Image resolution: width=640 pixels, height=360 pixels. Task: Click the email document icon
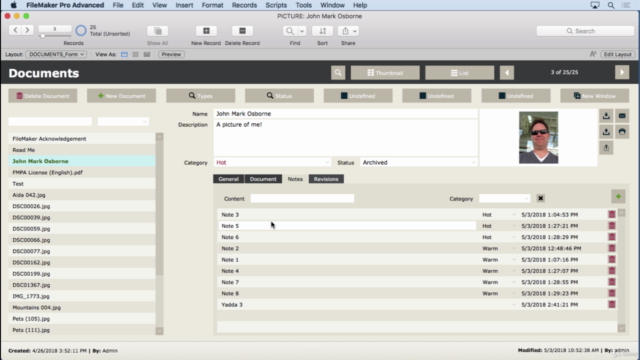pos(622,116)
